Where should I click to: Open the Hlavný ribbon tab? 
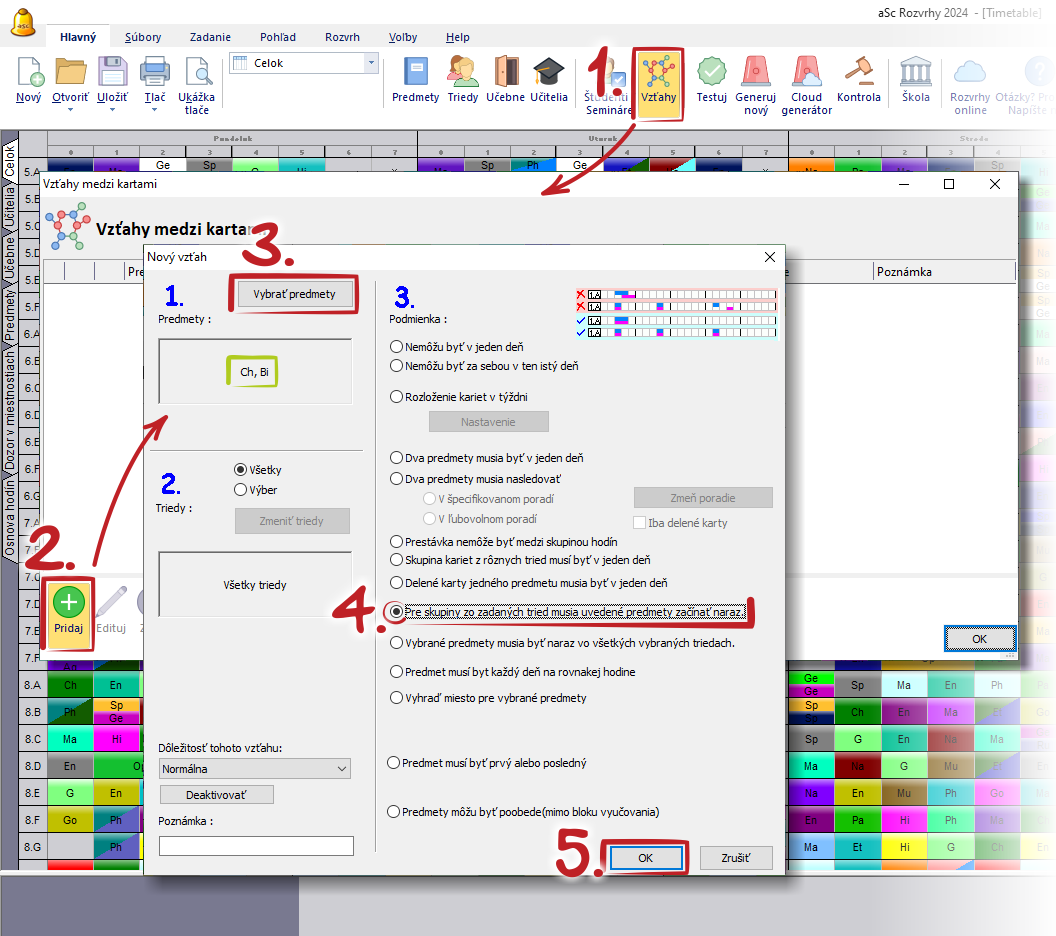click(78, 37)
